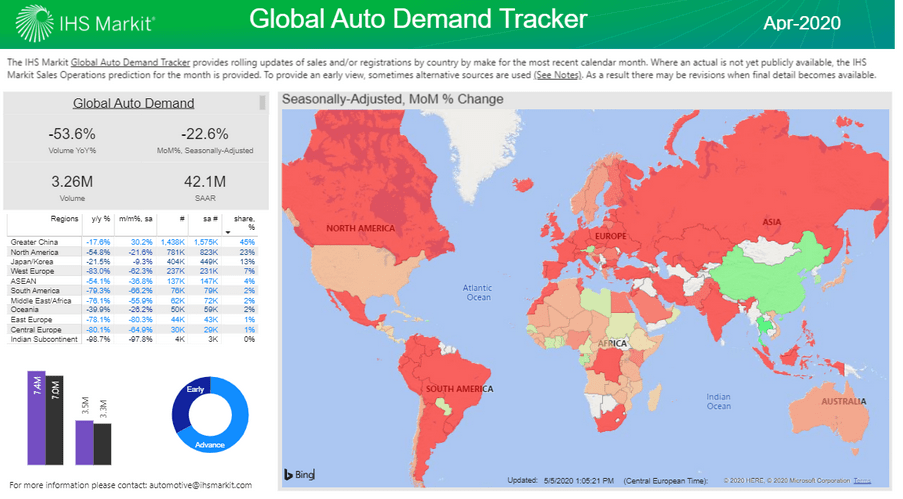
Task: Click the -98.7% y/y cell
Action: (98, 339)
